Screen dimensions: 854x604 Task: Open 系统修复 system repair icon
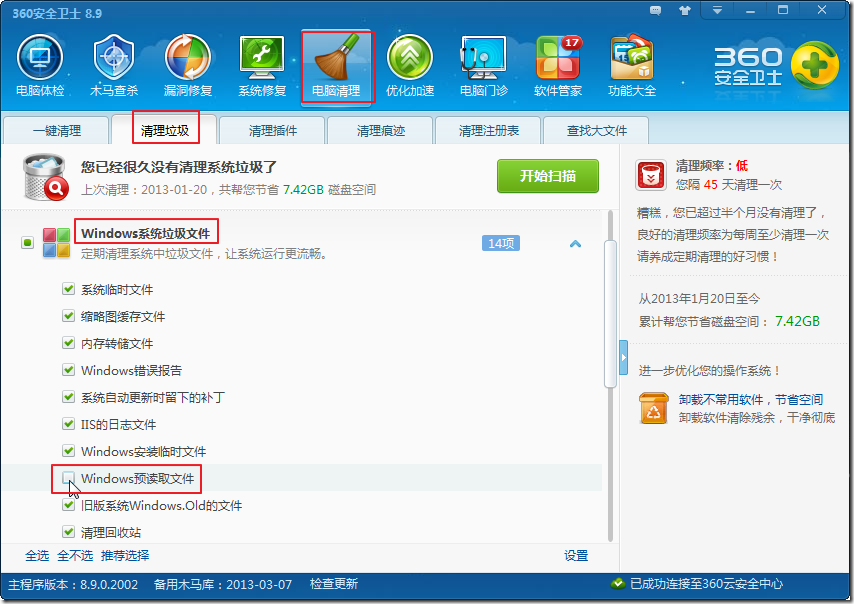click(262, 57)
